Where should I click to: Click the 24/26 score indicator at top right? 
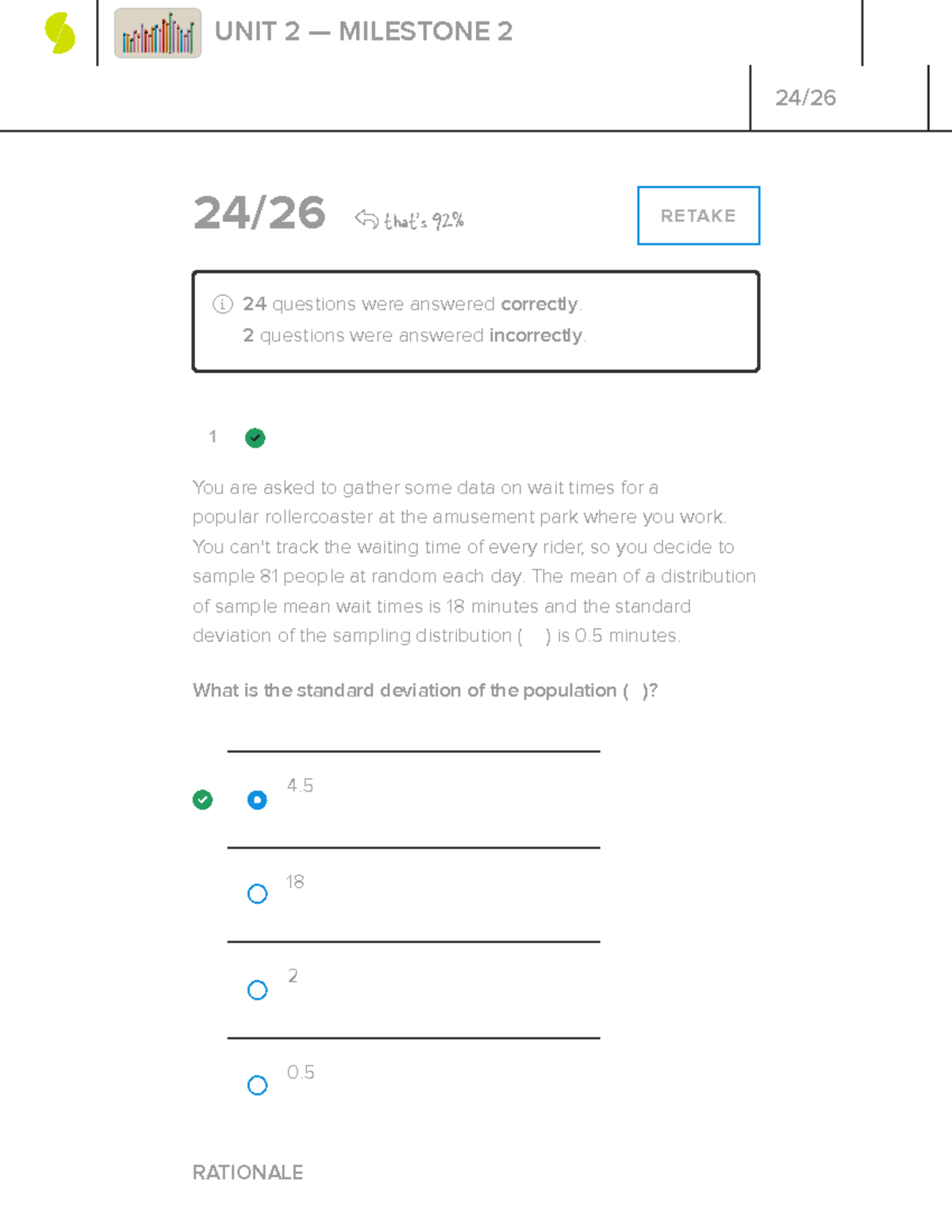(x=806, y=97)
